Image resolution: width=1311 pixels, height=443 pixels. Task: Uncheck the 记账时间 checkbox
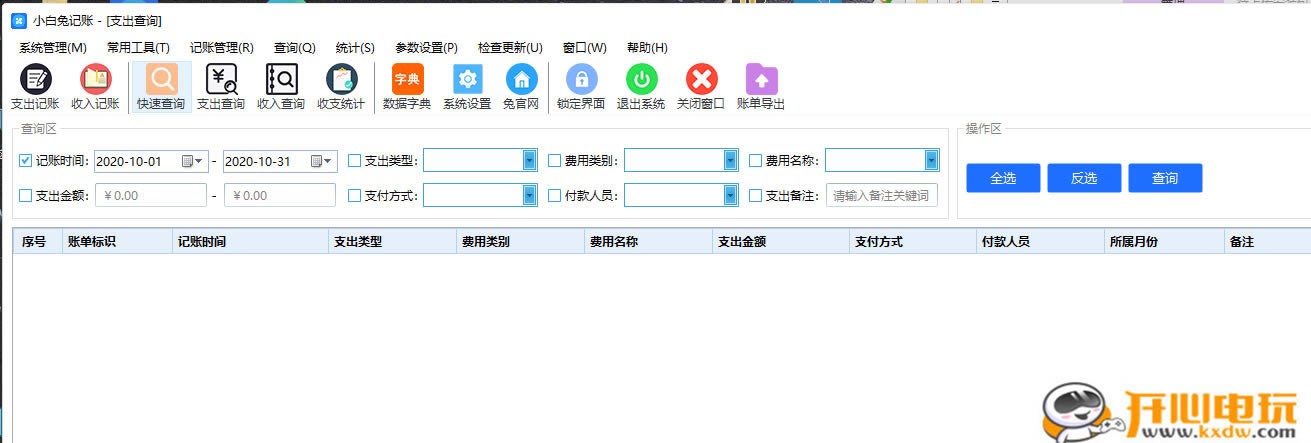(x=26, y=160)
